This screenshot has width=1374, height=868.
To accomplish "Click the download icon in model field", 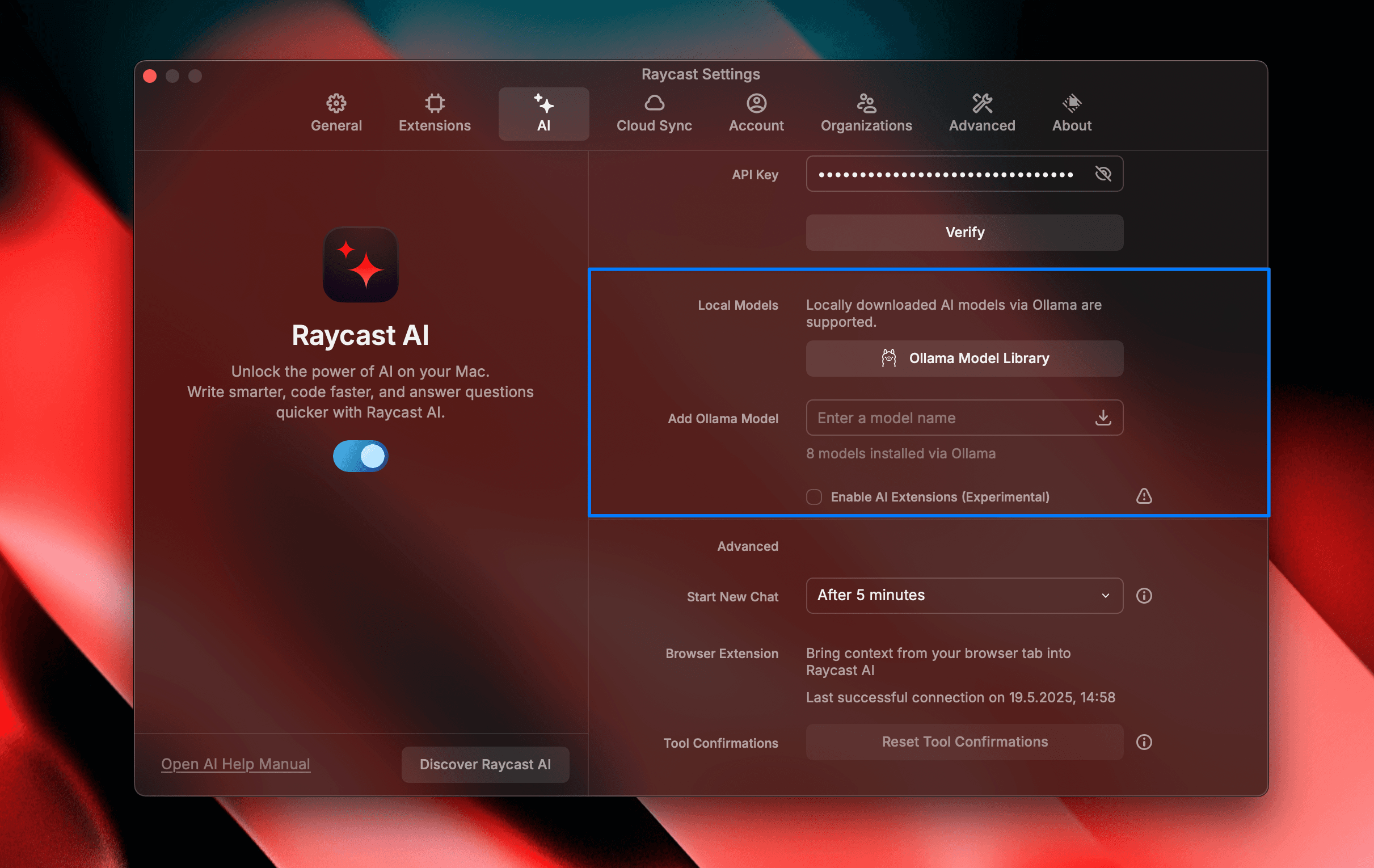I will (x=1103, y=418).
